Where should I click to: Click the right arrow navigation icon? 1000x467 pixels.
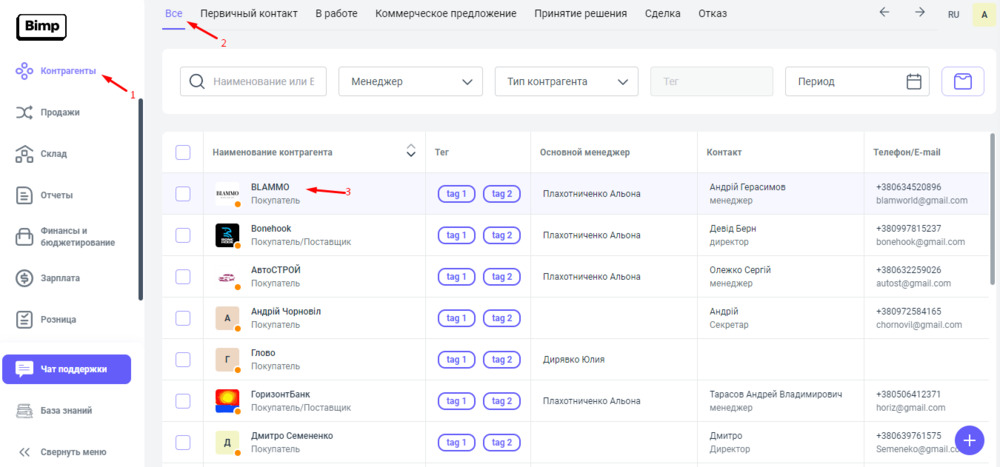[919, 13]
